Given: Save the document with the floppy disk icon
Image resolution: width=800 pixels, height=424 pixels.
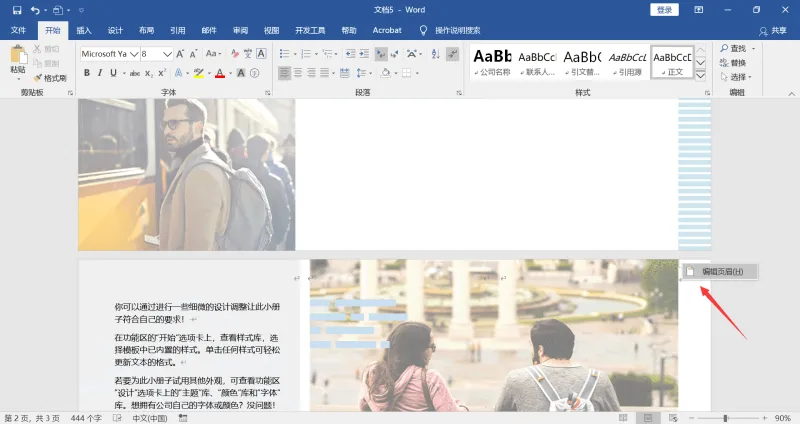Looking at the screenshot, I should [17, 10].
